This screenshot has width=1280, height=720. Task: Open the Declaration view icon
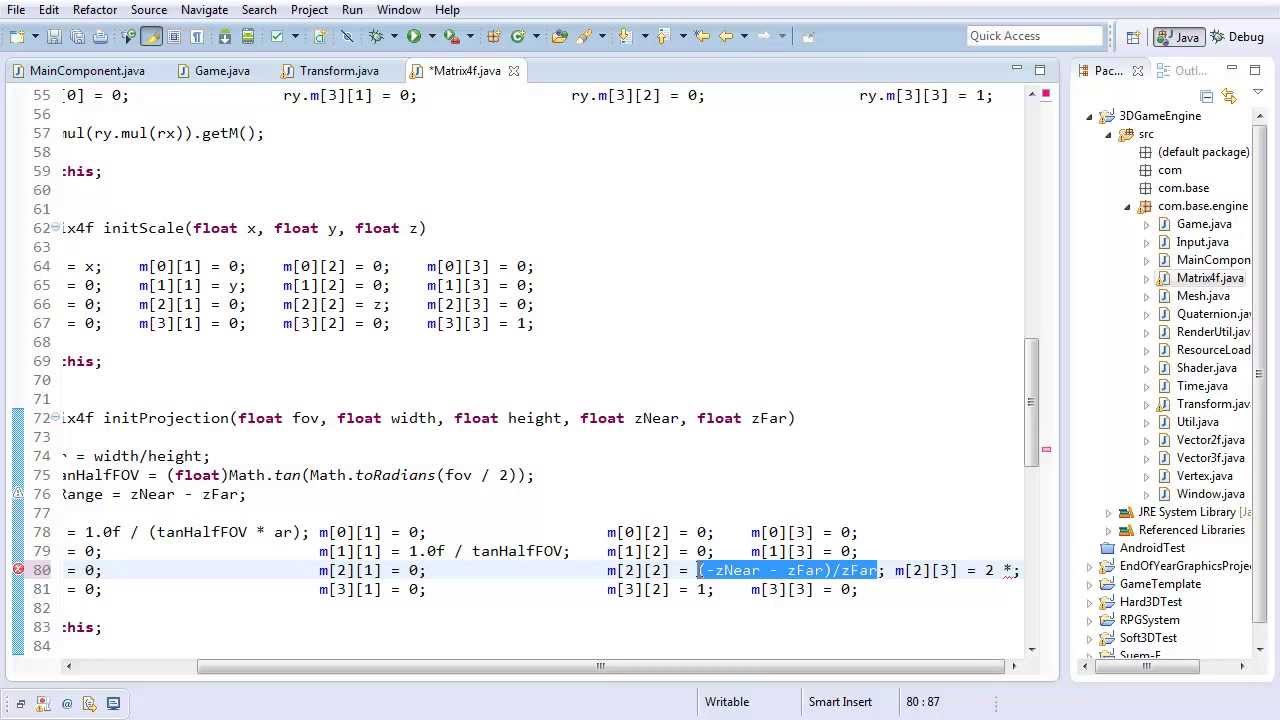point(89,704)
